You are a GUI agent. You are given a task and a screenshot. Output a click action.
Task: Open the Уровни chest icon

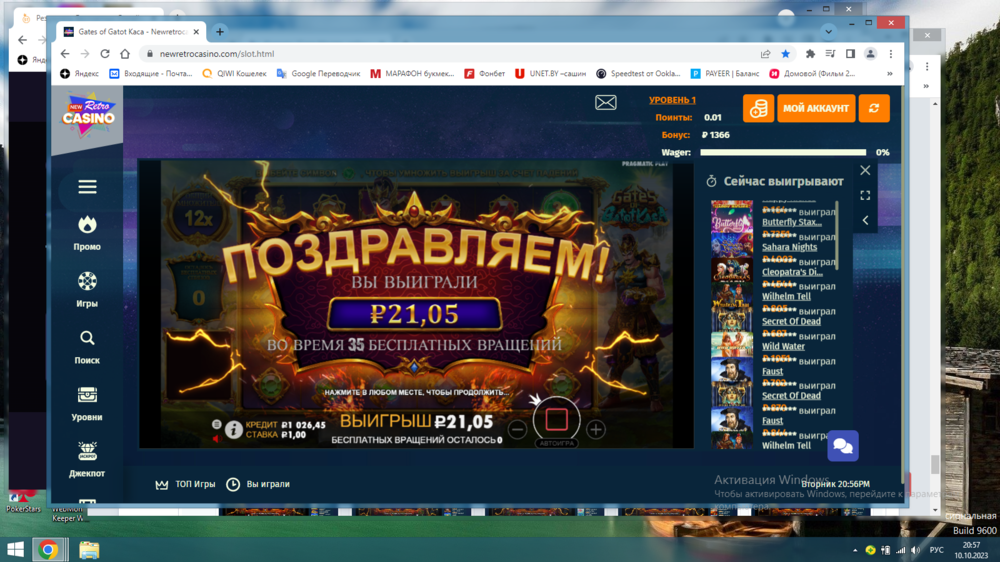coord(87,396)
